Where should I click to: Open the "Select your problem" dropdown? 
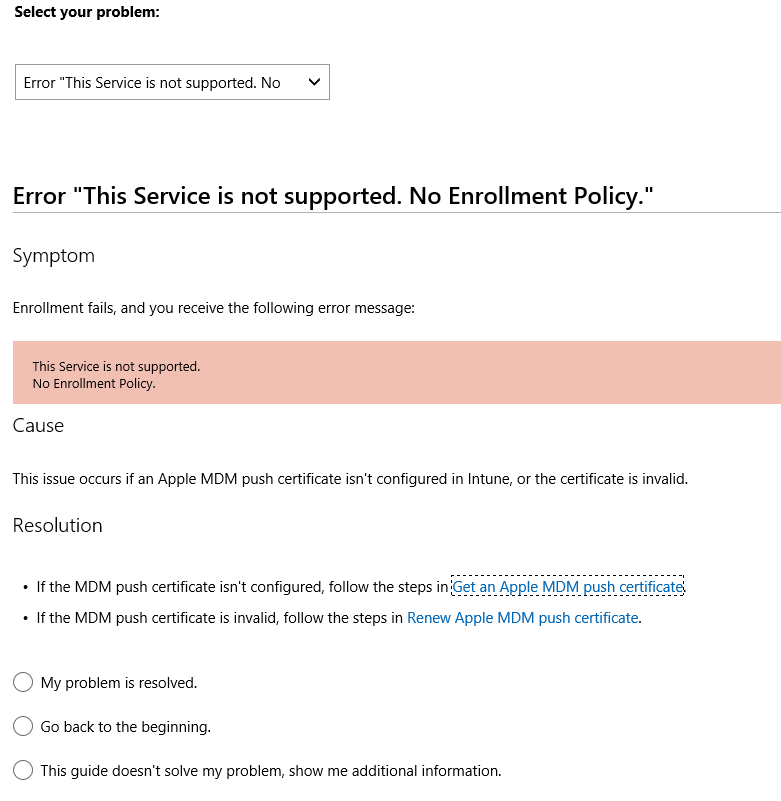tap(170, 82)
